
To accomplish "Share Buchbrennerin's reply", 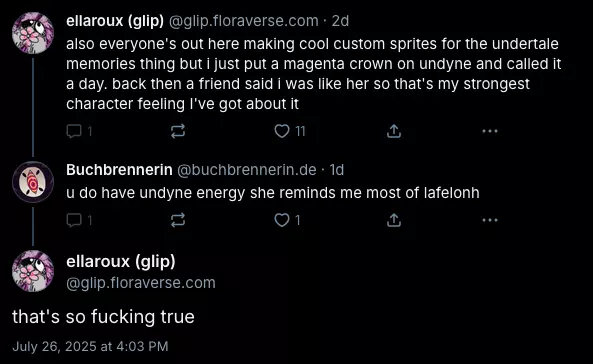I will [x=394, y=220].
